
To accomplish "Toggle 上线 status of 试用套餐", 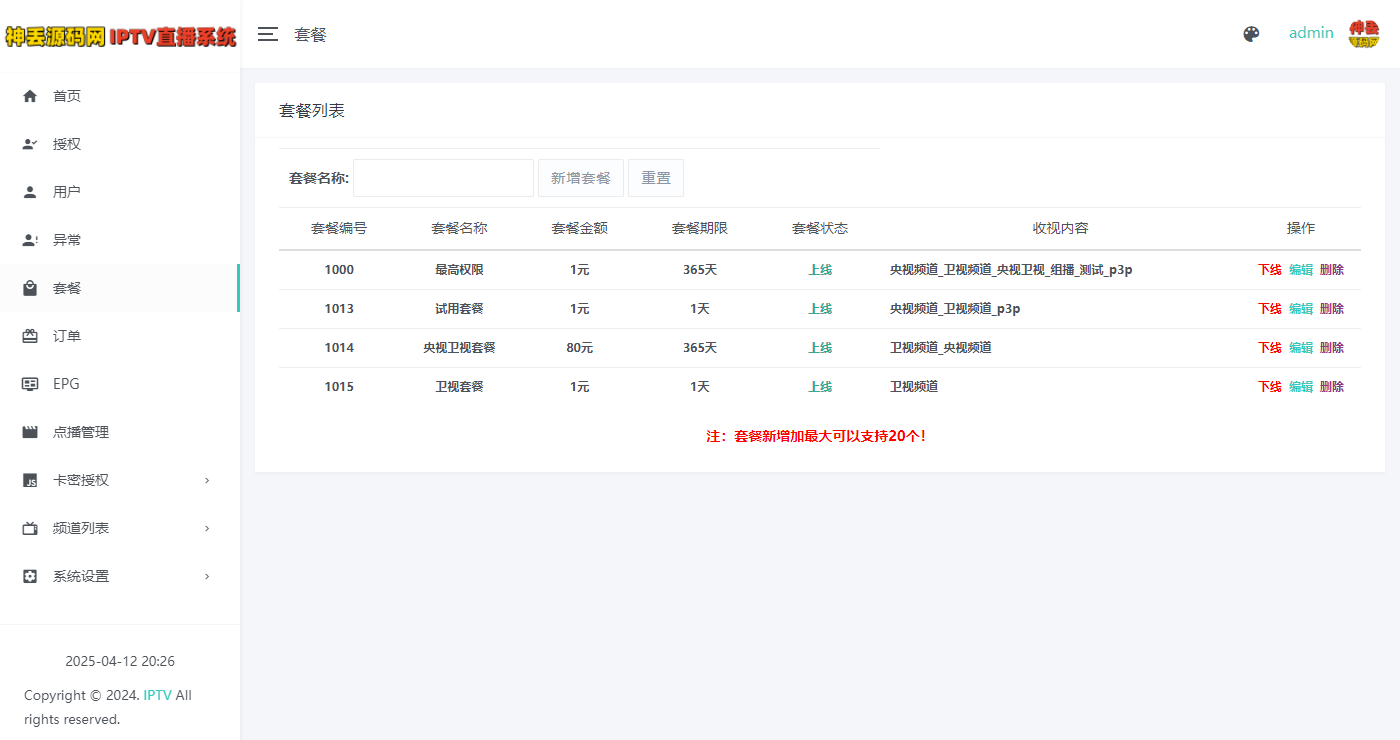I will click(820, 308).
